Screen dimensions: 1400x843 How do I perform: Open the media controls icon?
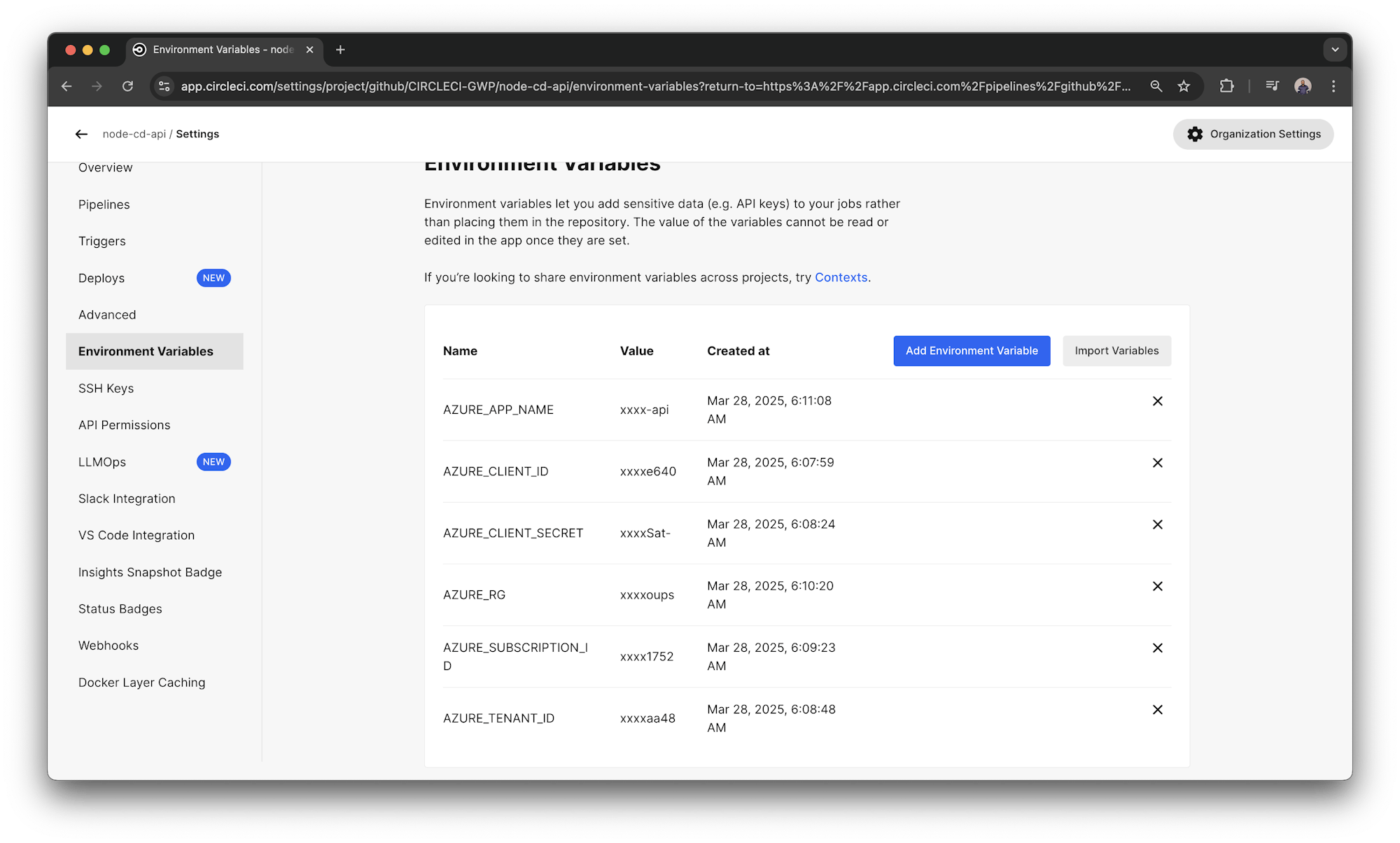[x=1272, y=85]
